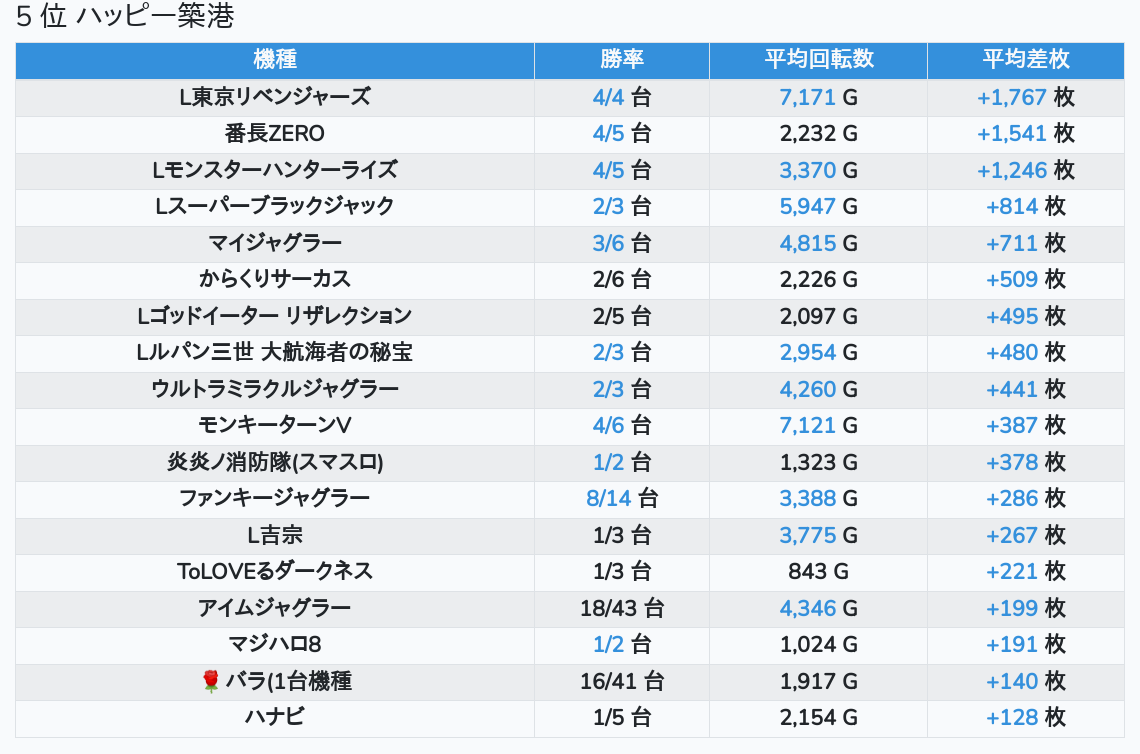Click average spins 843 G
This screenshot has width=1140, height=754.
819,571
